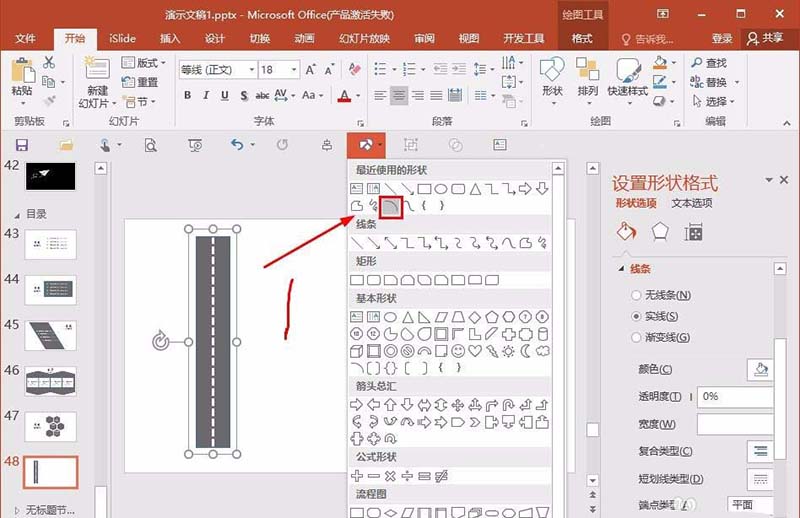
Task: Select the Arc shape in recent shapes
Action: (x=391, y=207)
